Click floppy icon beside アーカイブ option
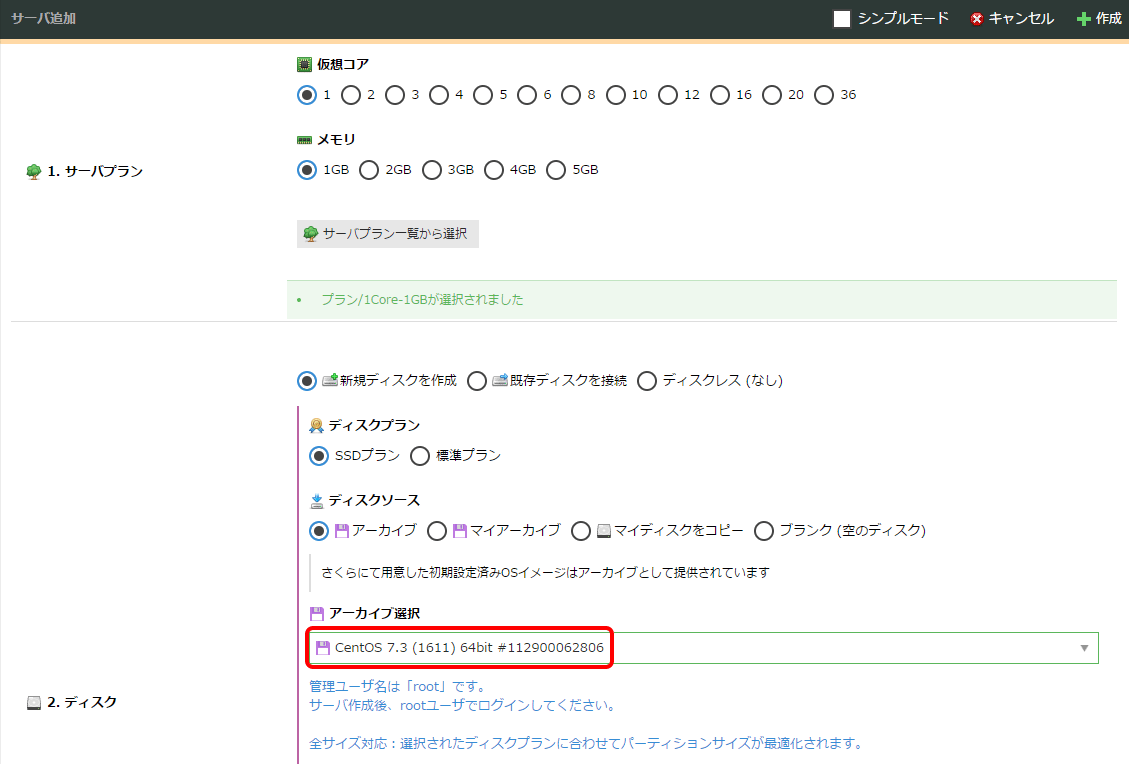This screenshot has height=764, width=1129. [342, 531]
